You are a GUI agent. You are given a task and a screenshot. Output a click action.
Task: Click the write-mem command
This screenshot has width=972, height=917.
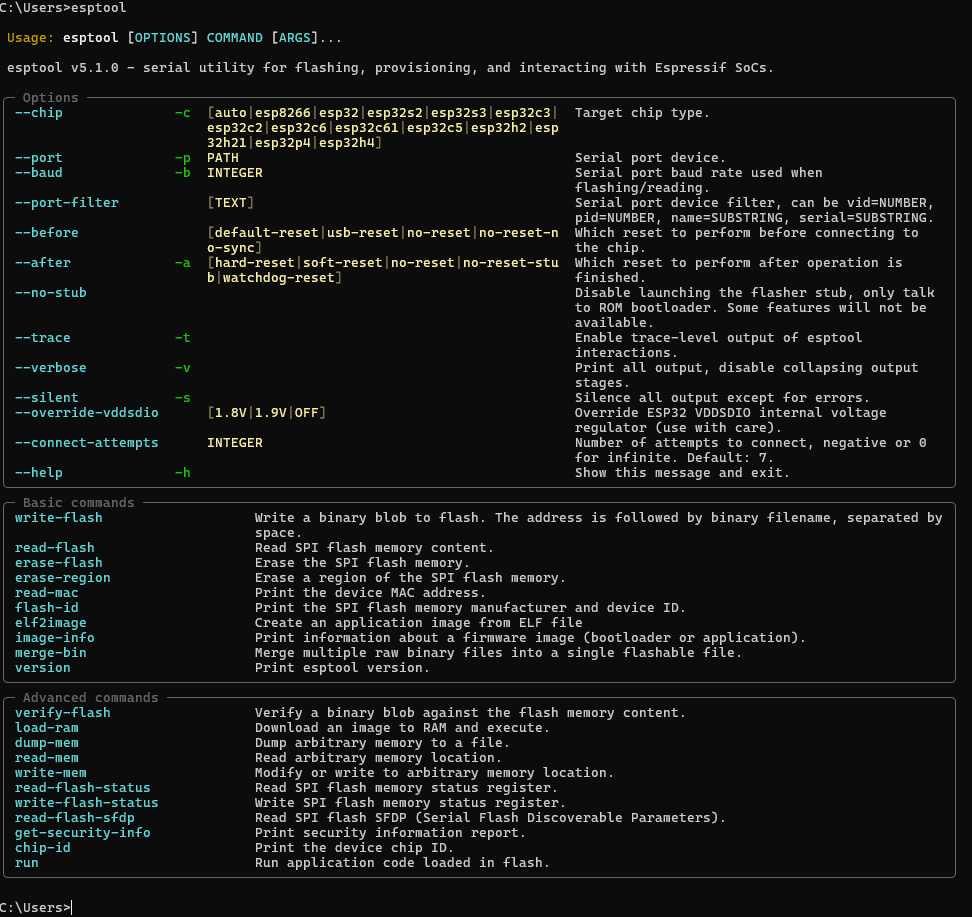50,773
